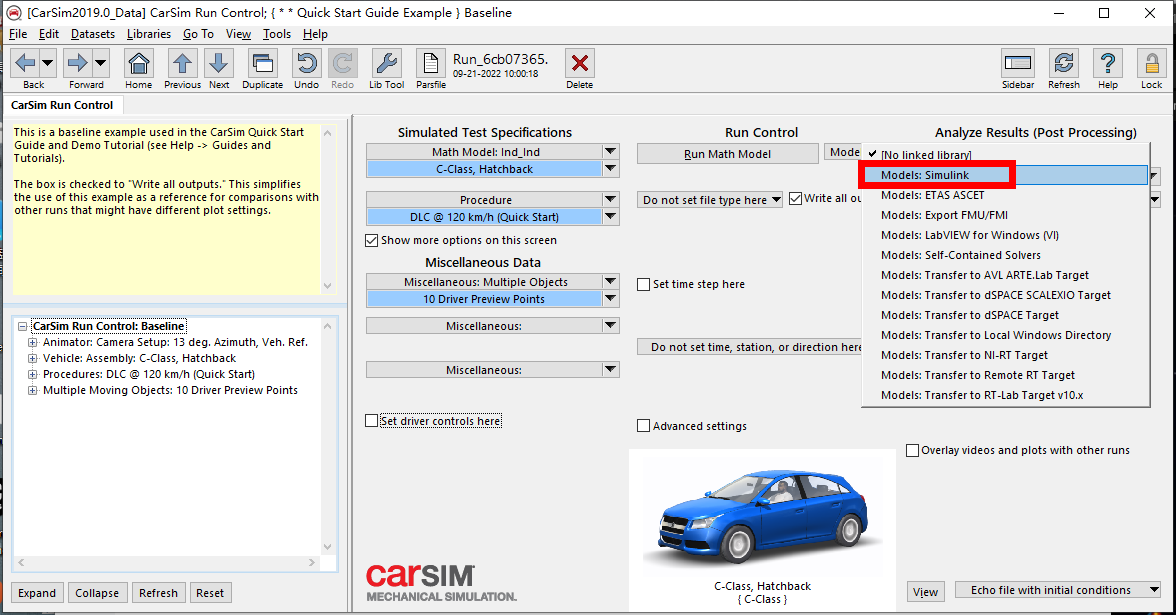1176x615 pixels.
Task: Collapse the CarSim Run Control: Baseline node
Action: point(22,326)
